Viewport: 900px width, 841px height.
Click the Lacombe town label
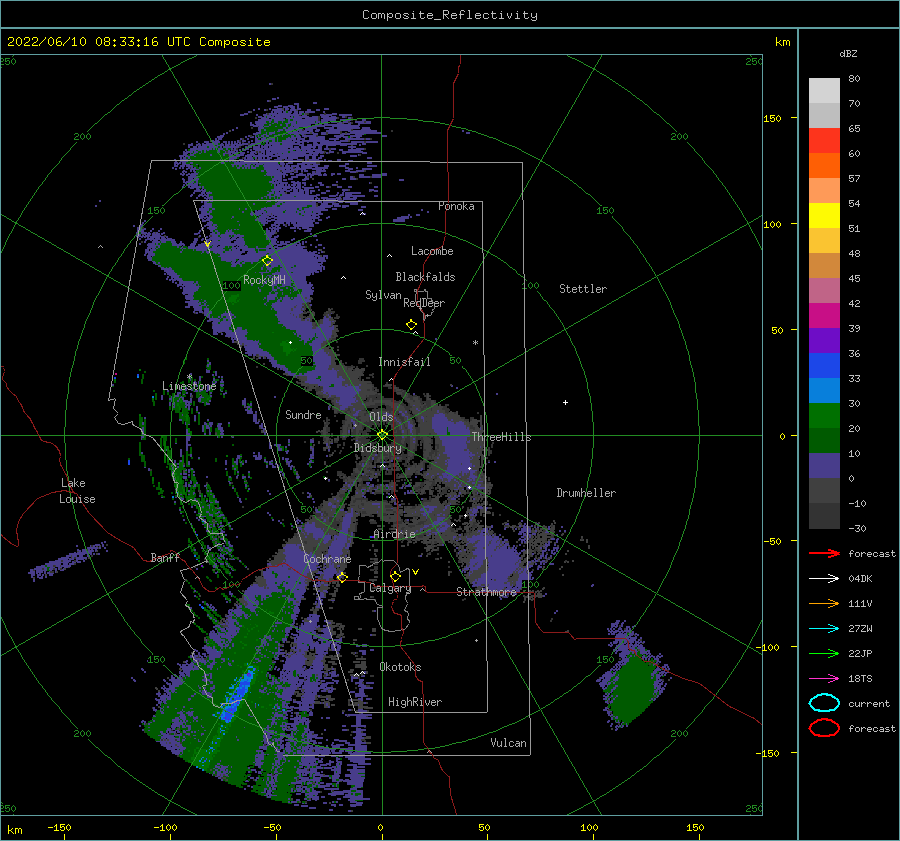click(x=432, y=251)
